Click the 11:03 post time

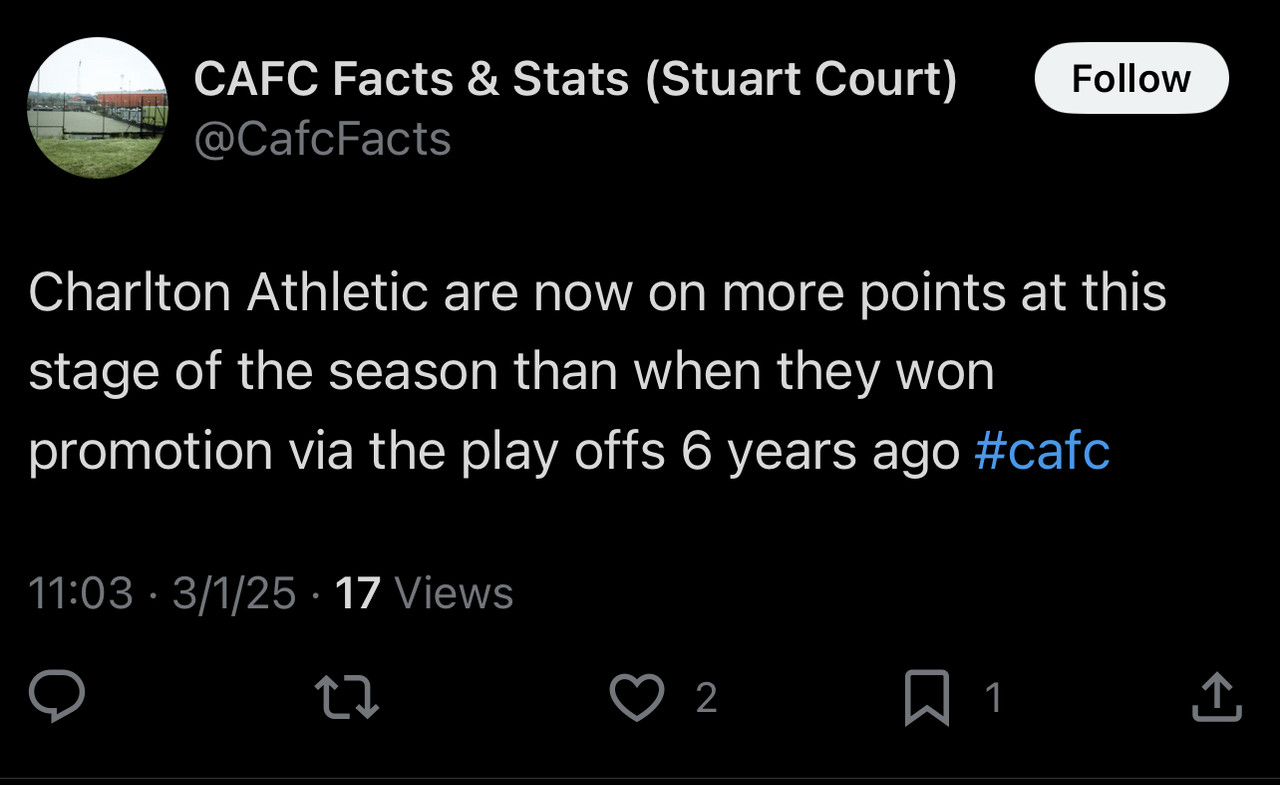tap(80, 593)
